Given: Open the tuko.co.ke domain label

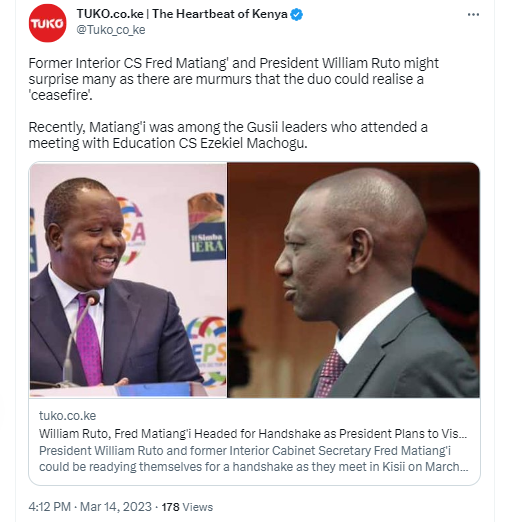Looking at the screenshot, I should 67,416.
